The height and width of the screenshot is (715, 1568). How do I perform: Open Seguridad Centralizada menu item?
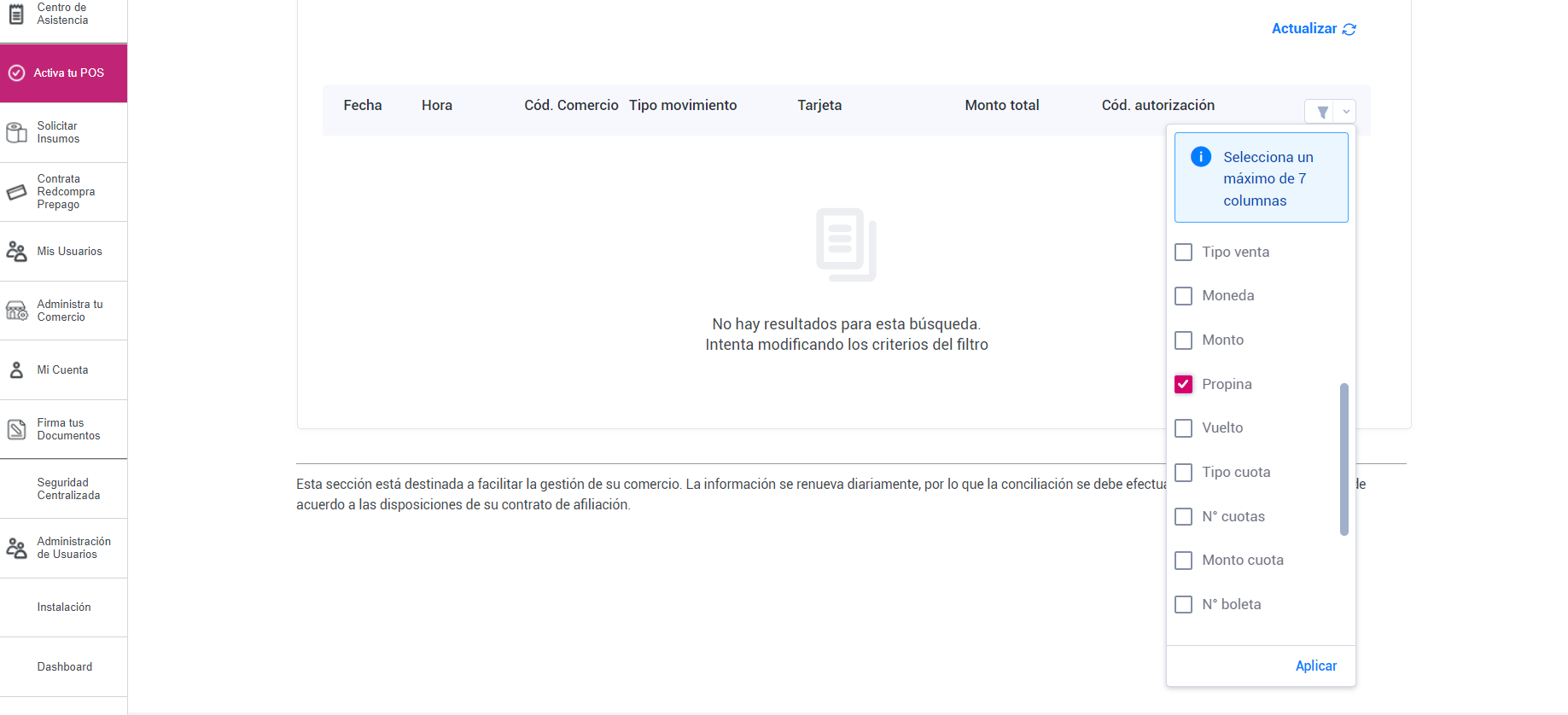[63, 489]
